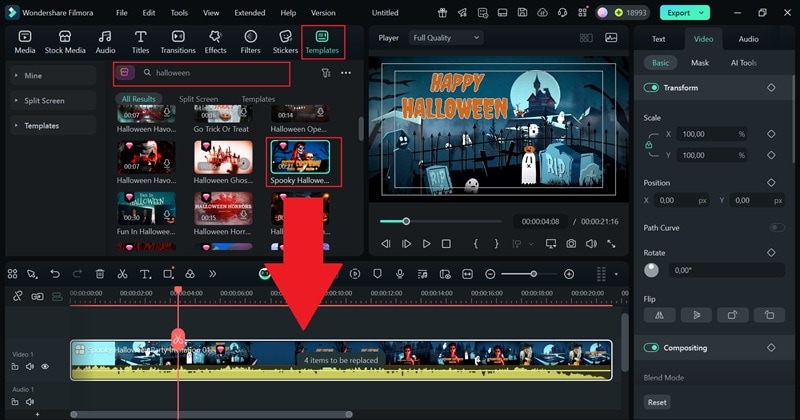Select the Text tool in timeline toolbar
The image size is (800, 420).
tap(145, 274)
